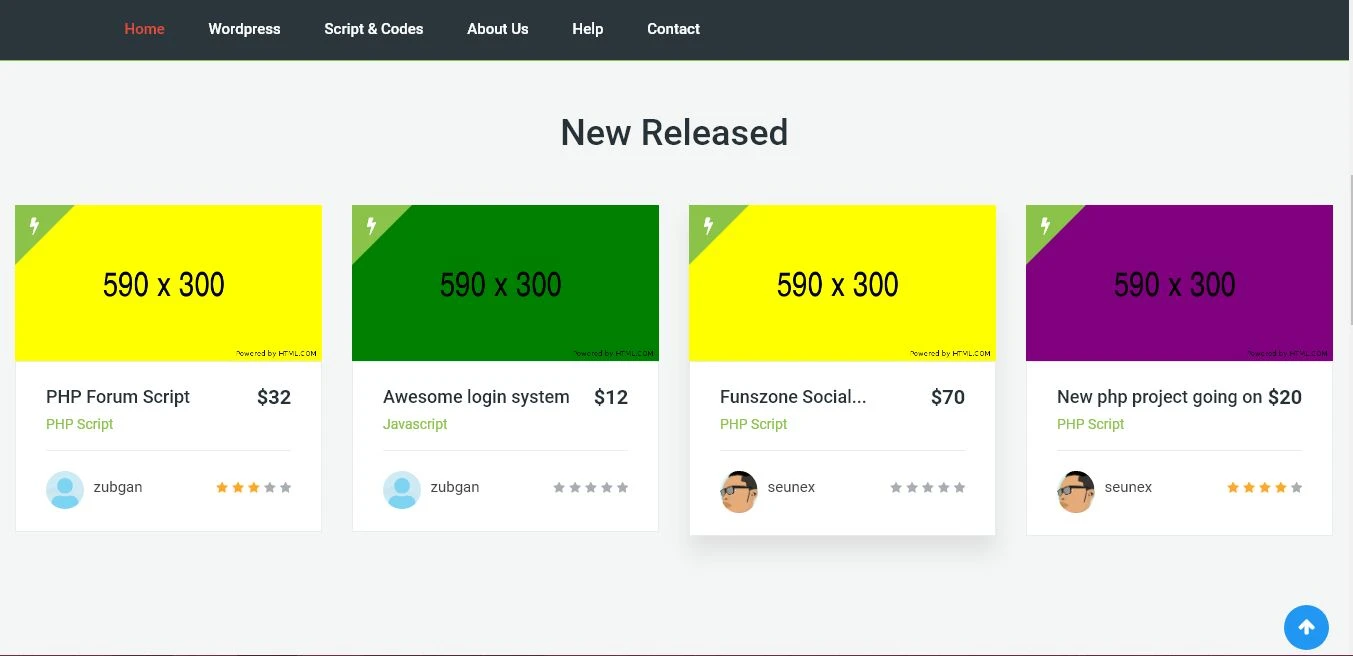Click the star rating on PHP Forum Script
Viewport: 1353px width, 656px height.
point(253,488)
